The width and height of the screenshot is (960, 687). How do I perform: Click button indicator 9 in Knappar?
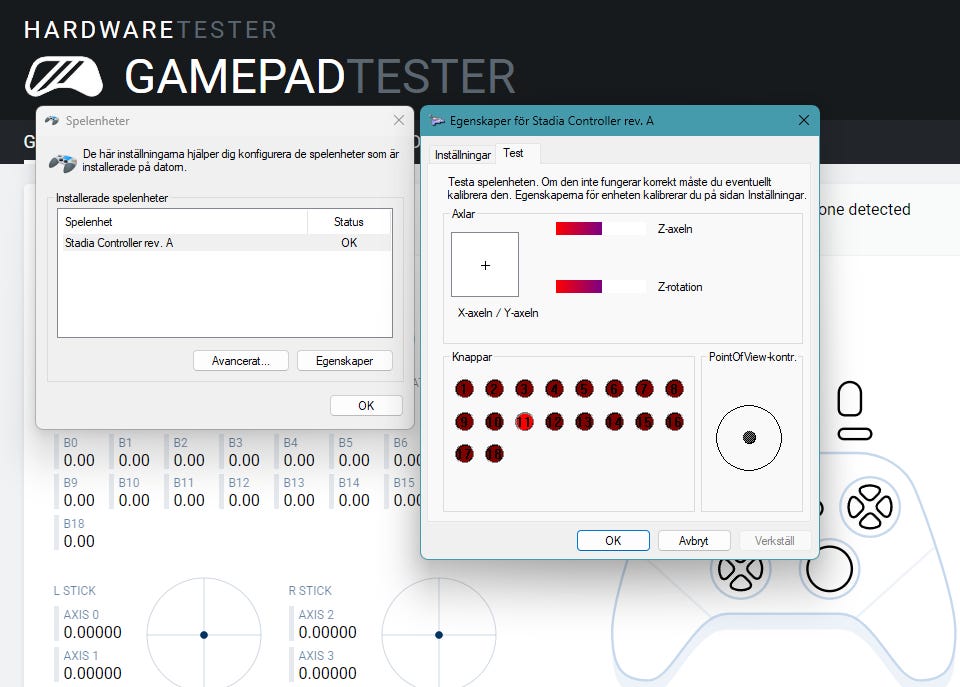tap(464, 422)
